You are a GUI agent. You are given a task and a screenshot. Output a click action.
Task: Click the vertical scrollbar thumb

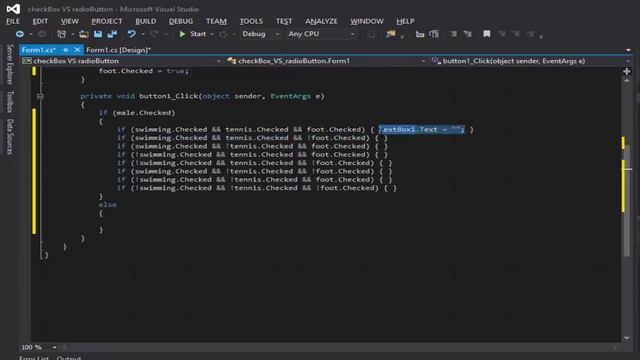(627, 200)
